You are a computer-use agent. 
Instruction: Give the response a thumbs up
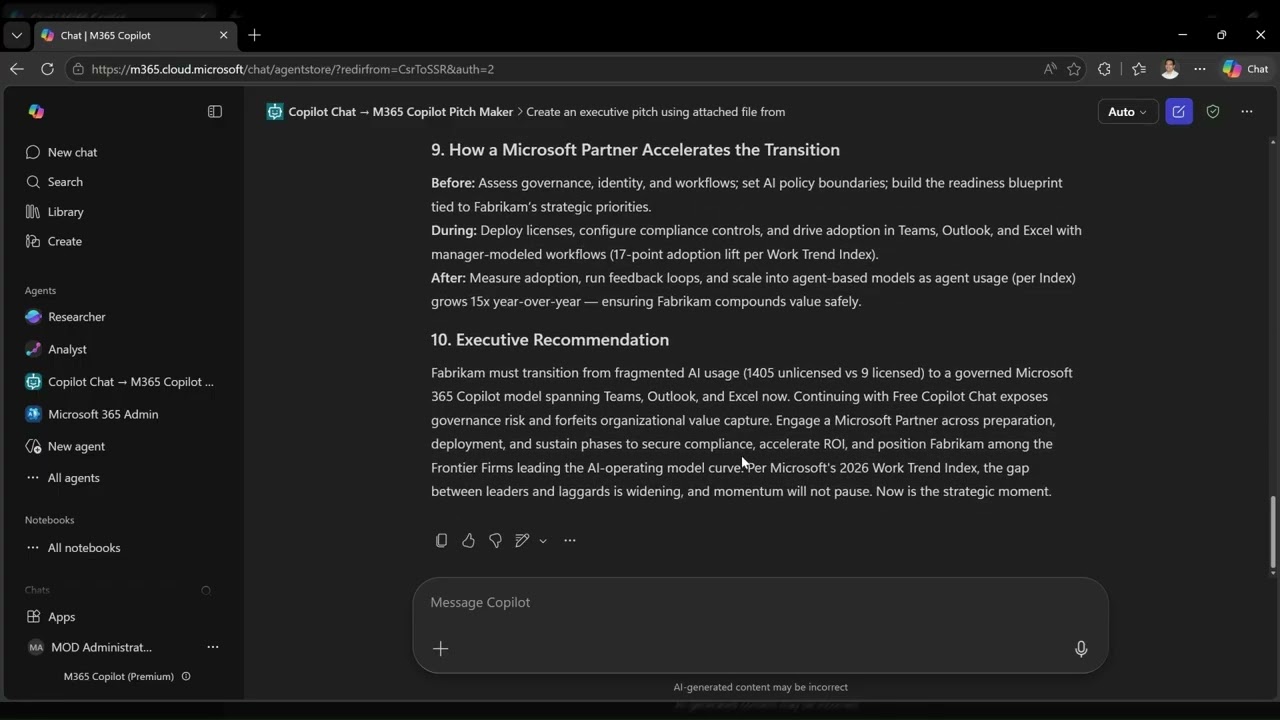(468, 541)
